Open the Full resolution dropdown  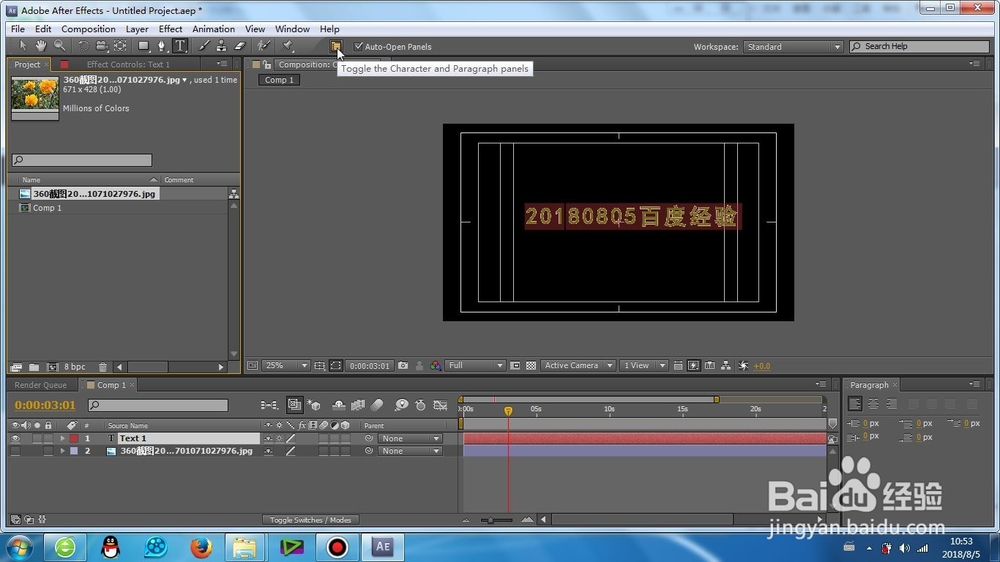(475, 366)
